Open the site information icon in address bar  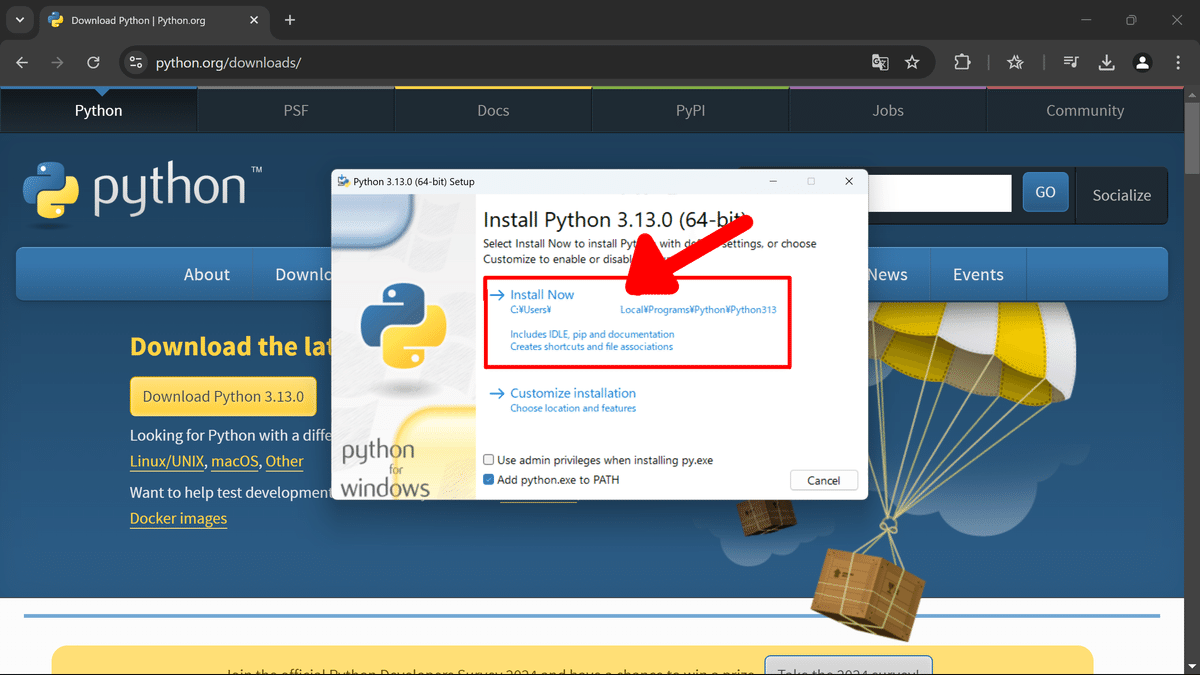(137, 62)
